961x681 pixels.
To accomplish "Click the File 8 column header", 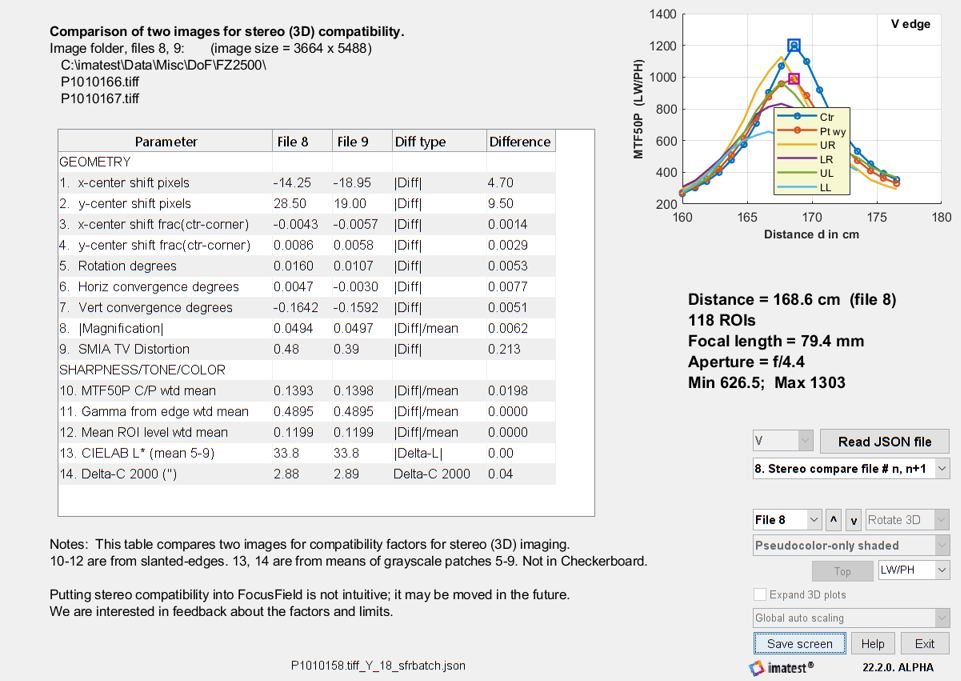I will (x=302, y=142).
